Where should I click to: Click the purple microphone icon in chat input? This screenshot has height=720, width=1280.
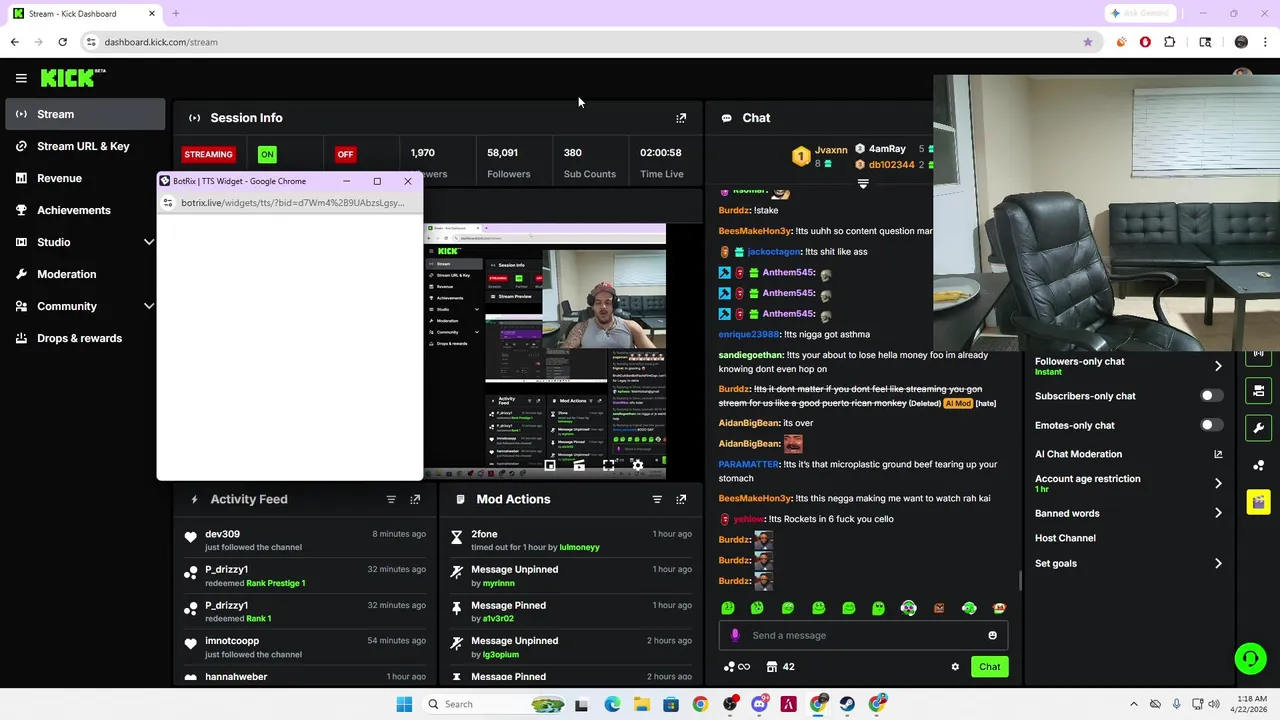[735, 635]
